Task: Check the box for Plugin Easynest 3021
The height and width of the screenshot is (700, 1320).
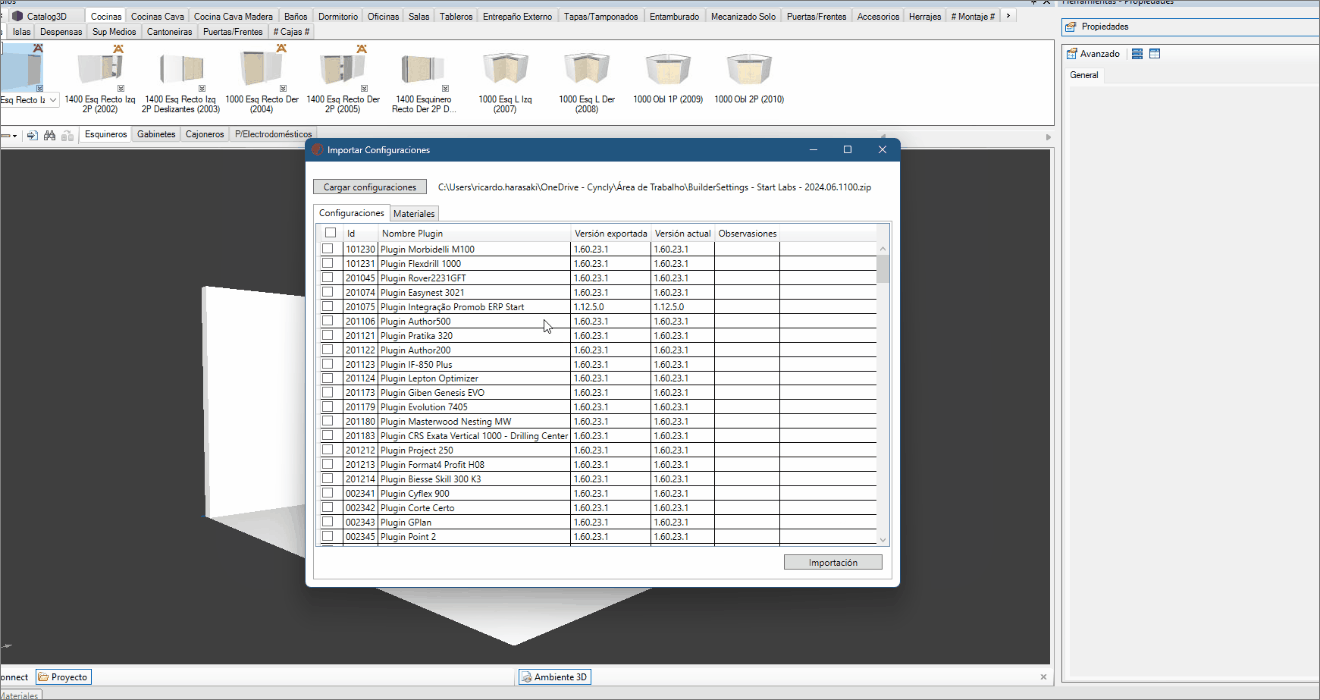Action: tap(327, 292)
